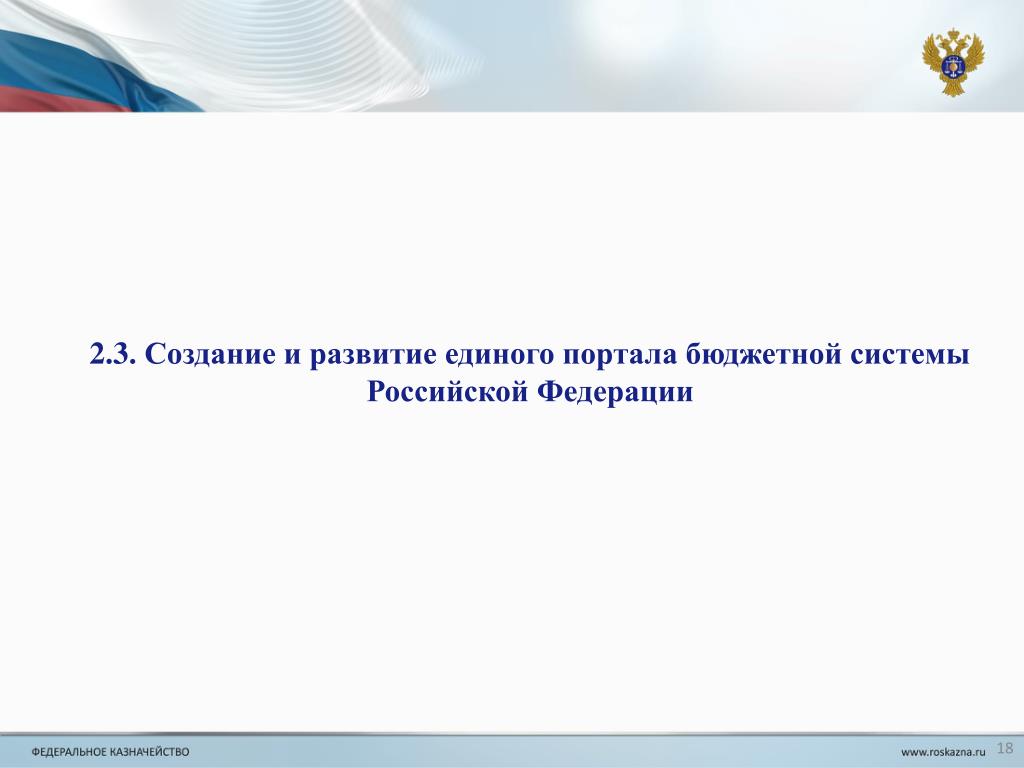Click the footer text ФЕДЕРАЛЬНОЕ КАЗНАЧЕЙСТВО
This screenshot has width=1024, height=768.
pyautogui.click(x=110, y=752)
